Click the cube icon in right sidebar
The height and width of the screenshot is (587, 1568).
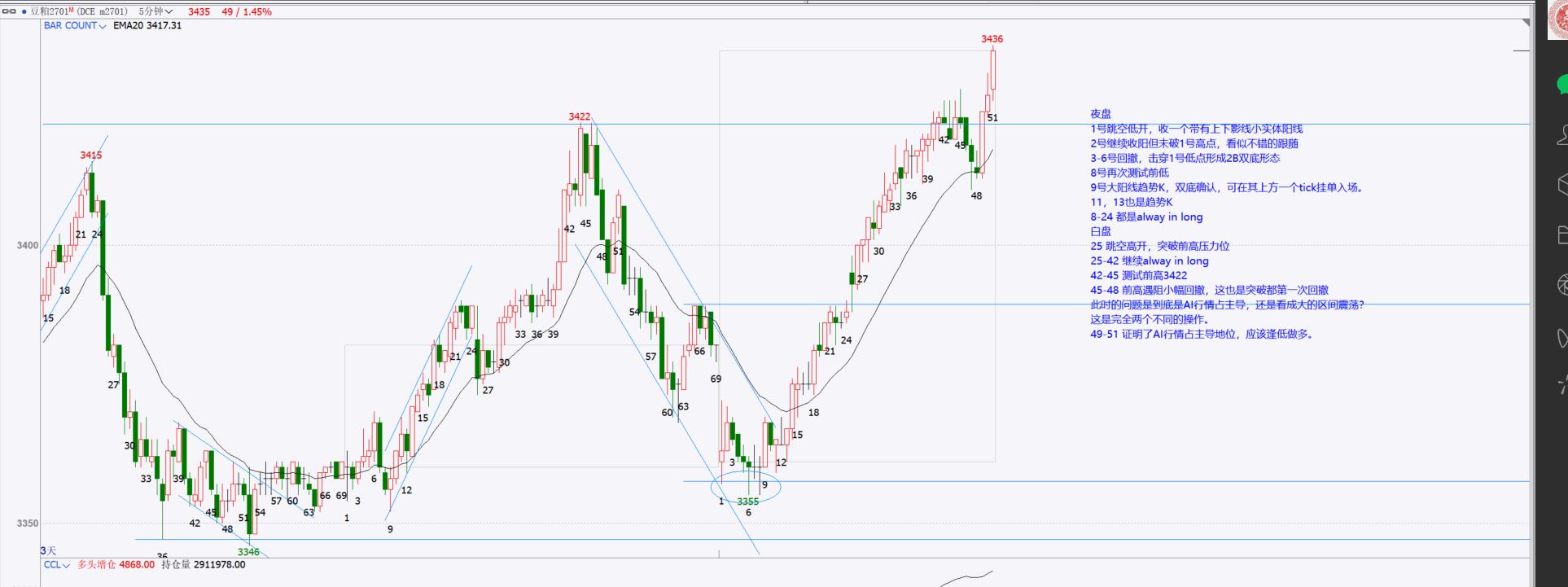tap(1562, 185)
